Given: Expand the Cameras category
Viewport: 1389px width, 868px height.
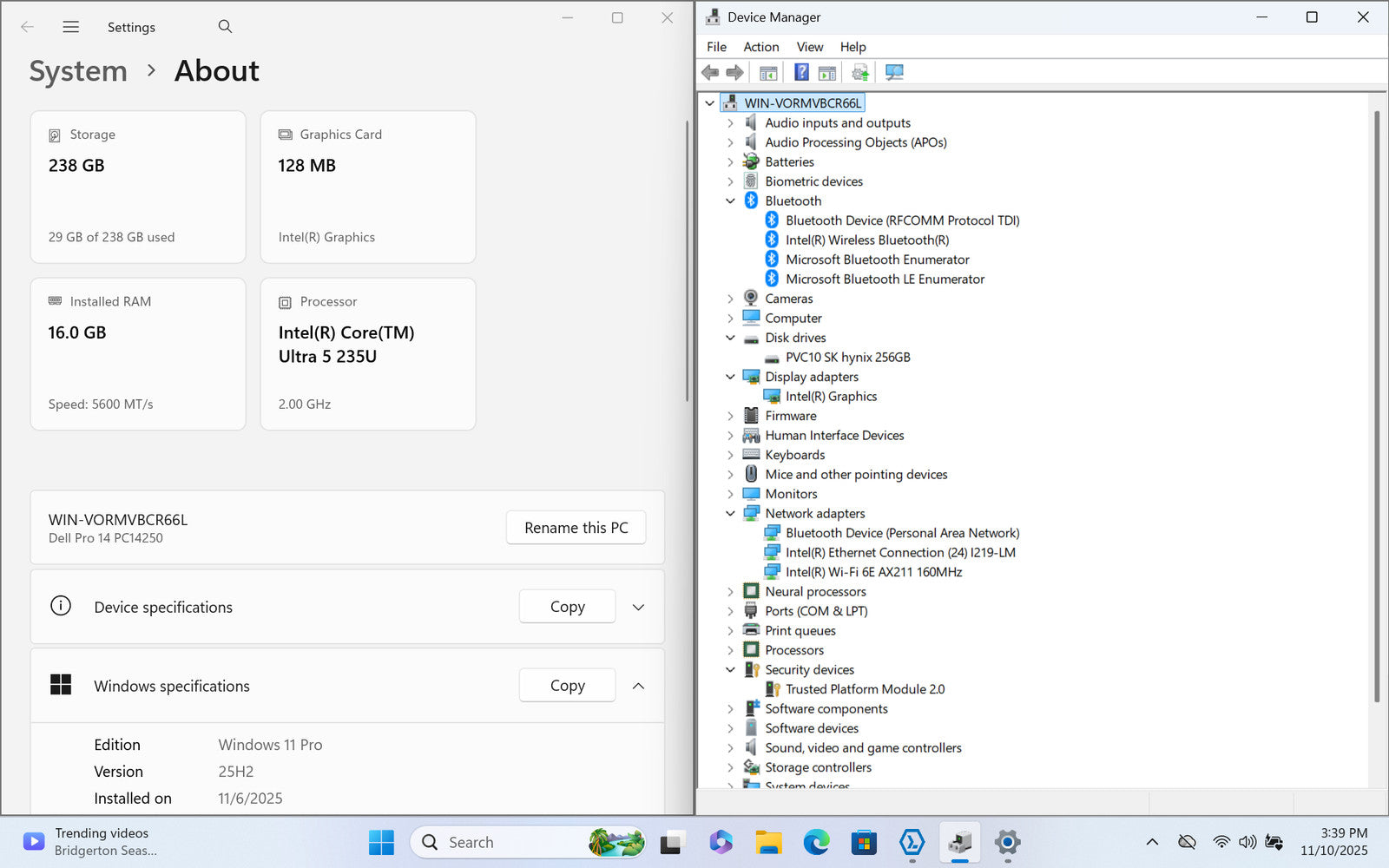Looking at the screenshot, I should click(730, 299).
